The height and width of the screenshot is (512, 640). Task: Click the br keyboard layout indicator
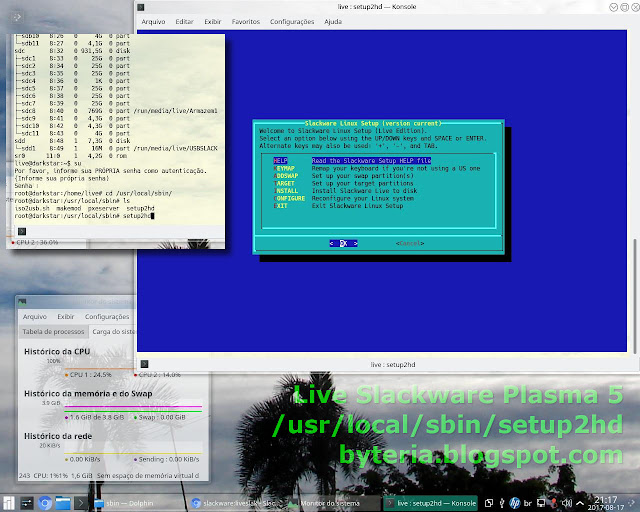coord(528,503)
